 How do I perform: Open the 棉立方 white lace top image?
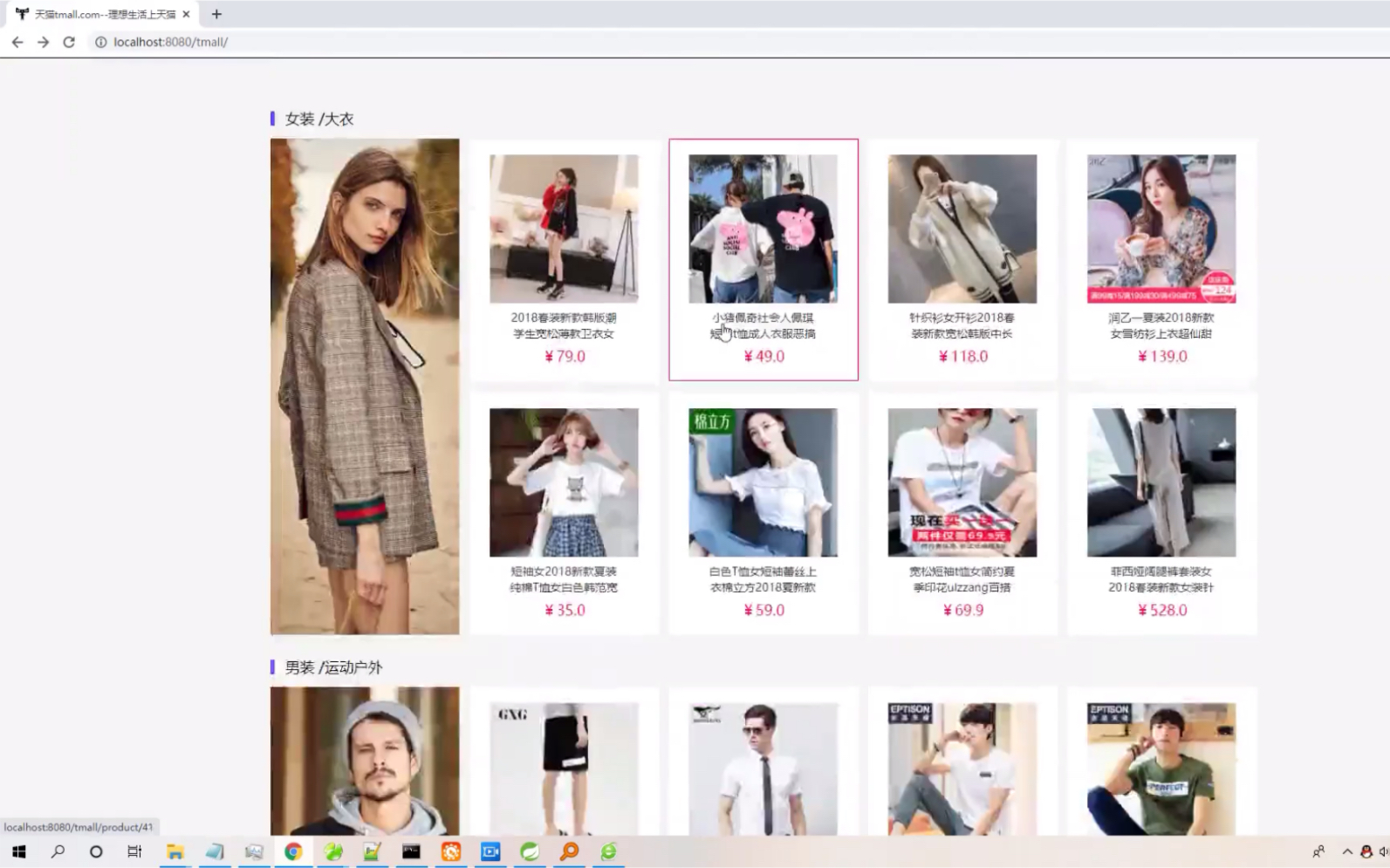tap(763, 482)
